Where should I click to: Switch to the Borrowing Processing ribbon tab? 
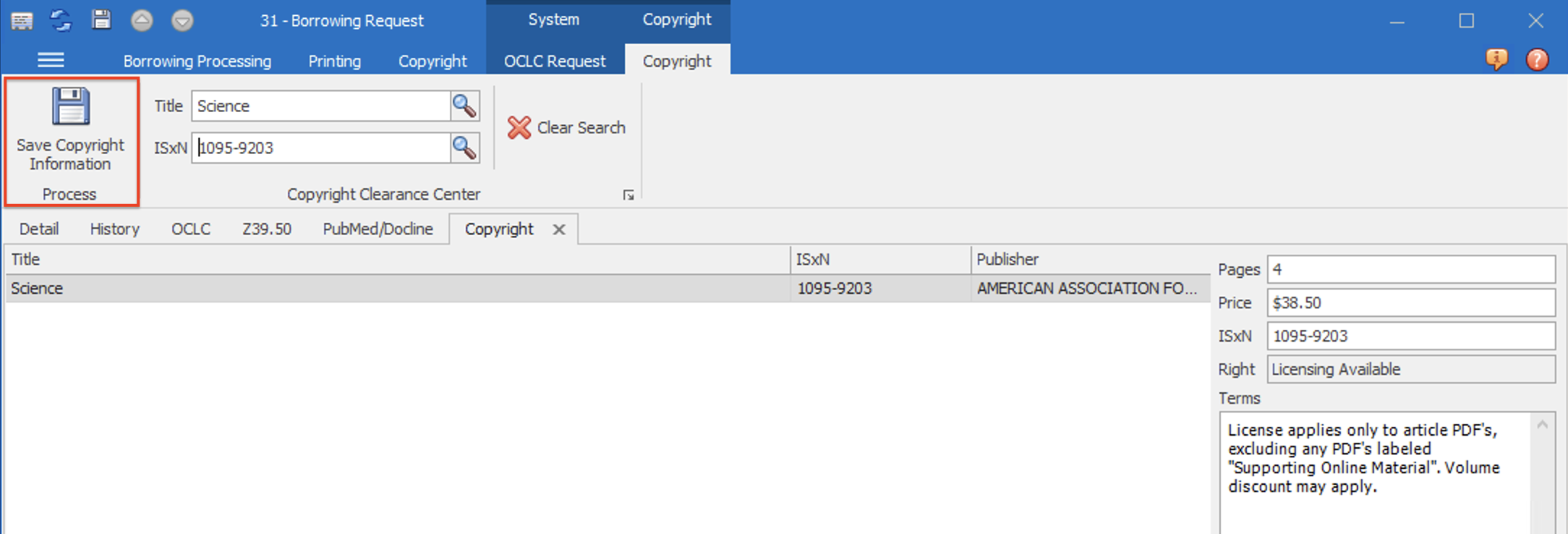pyautogui.click(x=197, y=62)
